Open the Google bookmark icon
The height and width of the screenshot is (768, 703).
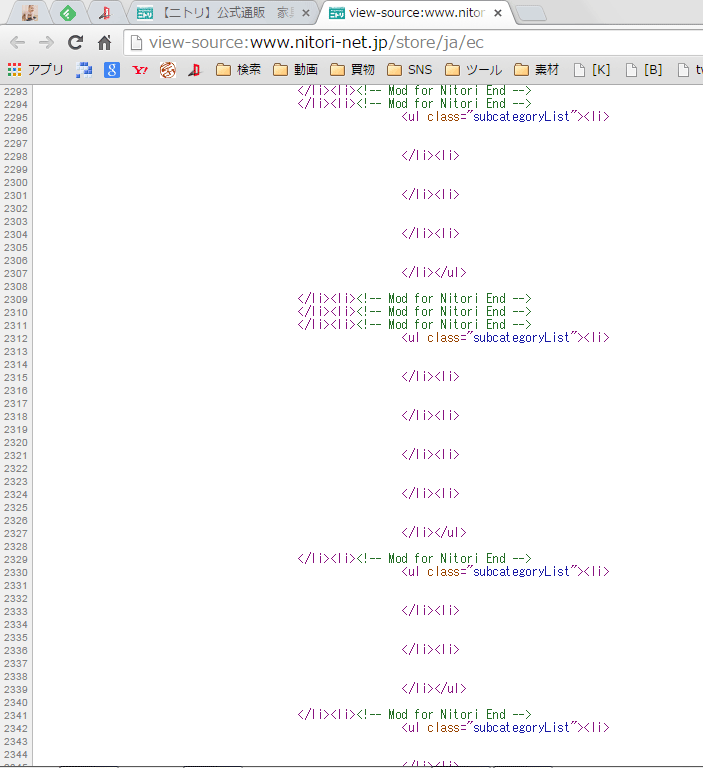click(113, 70)
